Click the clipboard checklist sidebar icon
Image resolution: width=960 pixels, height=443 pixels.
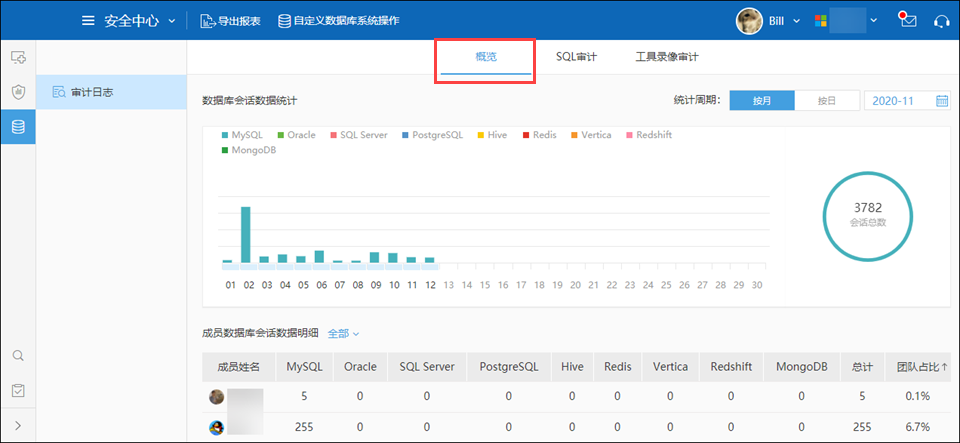point(18,390)
